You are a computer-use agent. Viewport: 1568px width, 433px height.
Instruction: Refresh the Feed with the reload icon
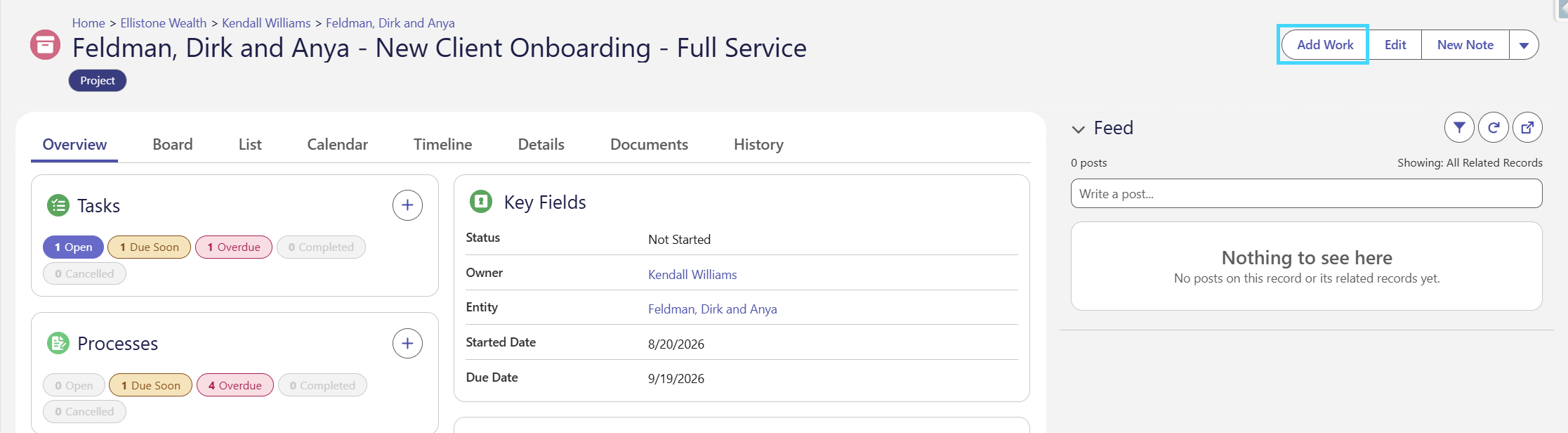(x=1494, y=127)
